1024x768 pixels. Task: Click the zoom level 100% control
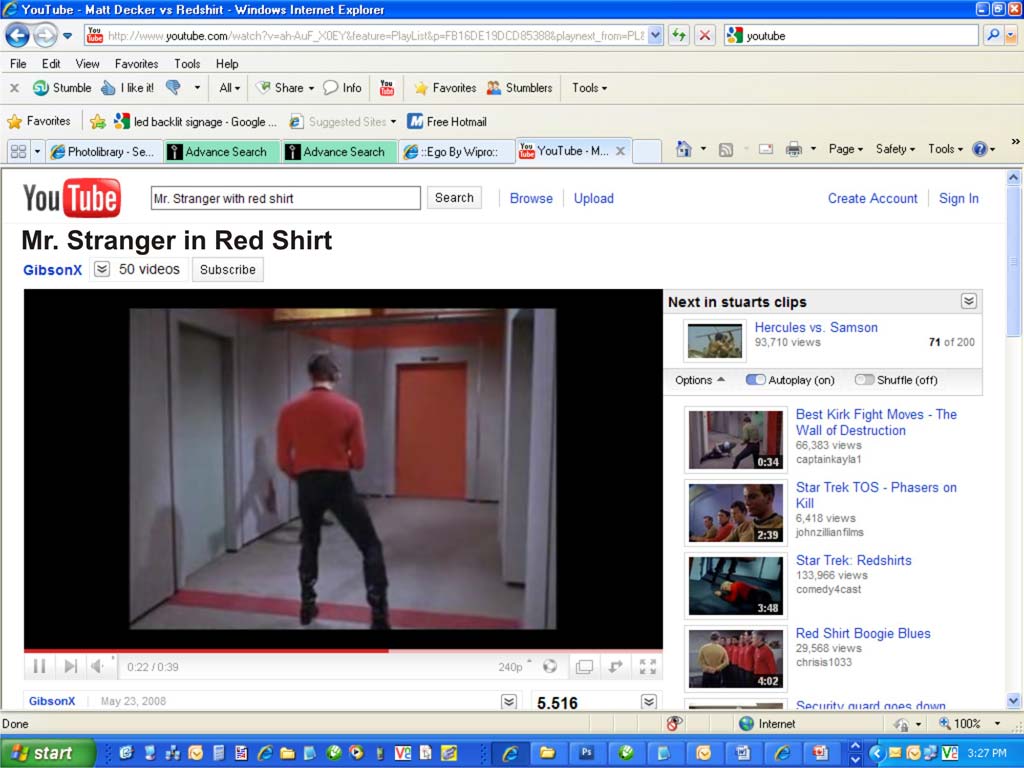click(969, 724)
